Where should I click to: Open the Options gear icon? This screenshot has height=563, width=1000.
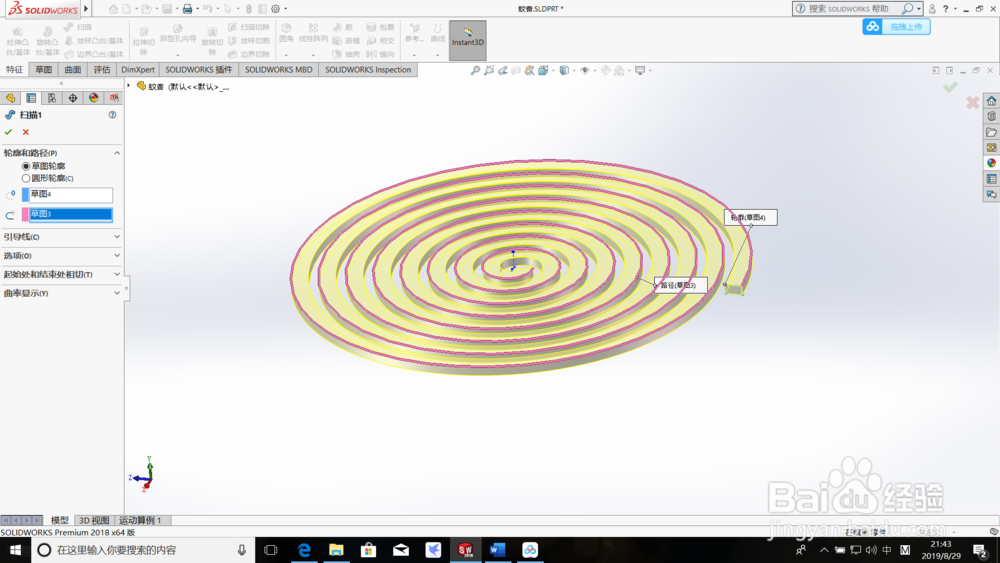pyautogui.click(x=276, y=9)
